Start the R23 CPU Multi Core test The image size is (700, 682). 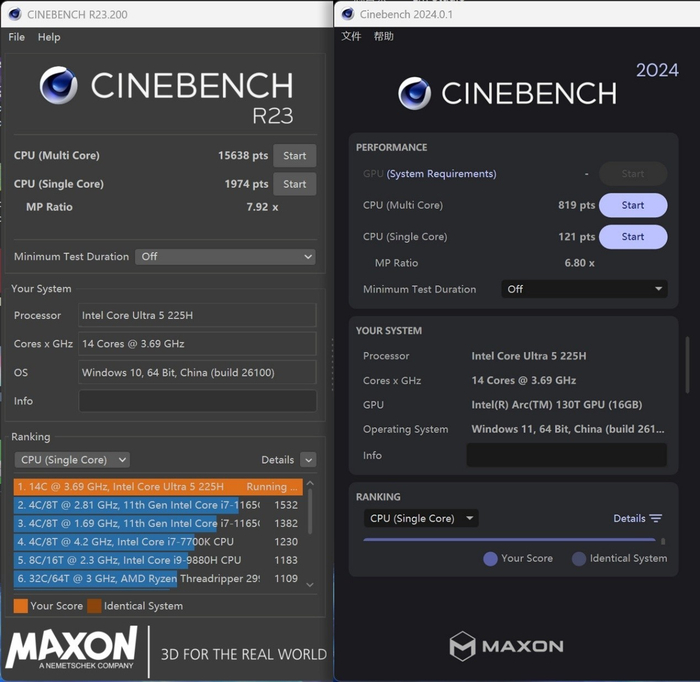click(295, 156)
